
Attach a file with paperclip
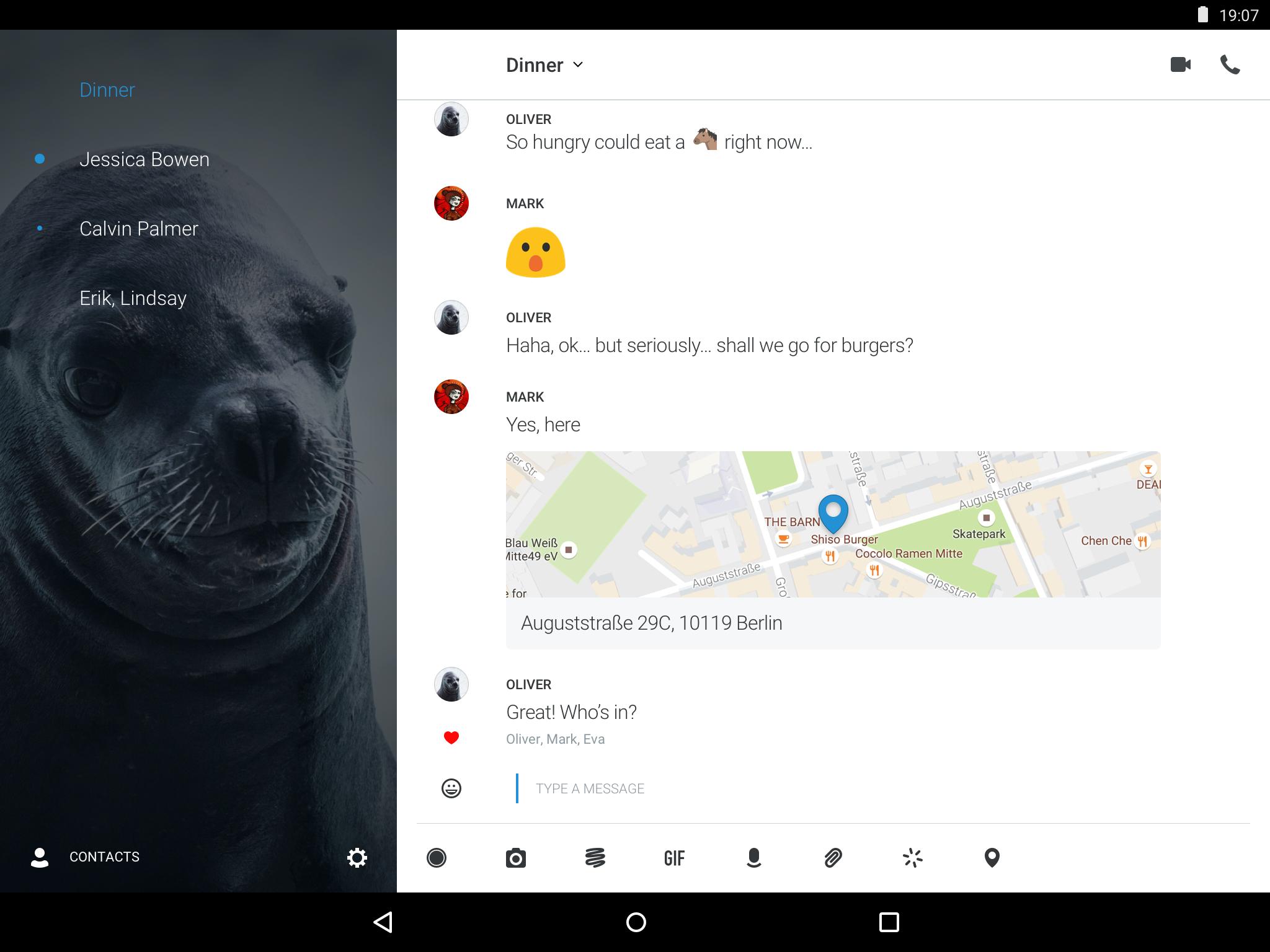coord(833,858)
